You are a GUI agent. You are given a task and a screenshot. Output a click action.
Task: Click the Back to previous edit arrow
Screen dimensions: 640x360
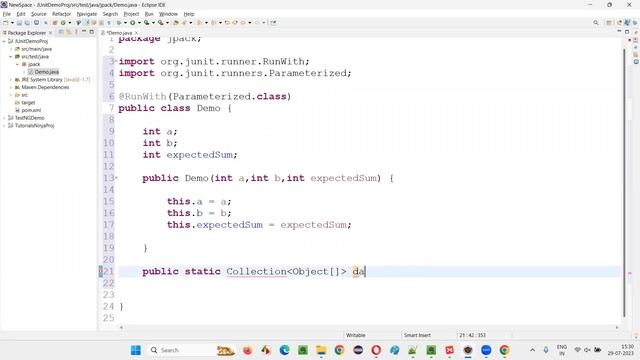227,23
